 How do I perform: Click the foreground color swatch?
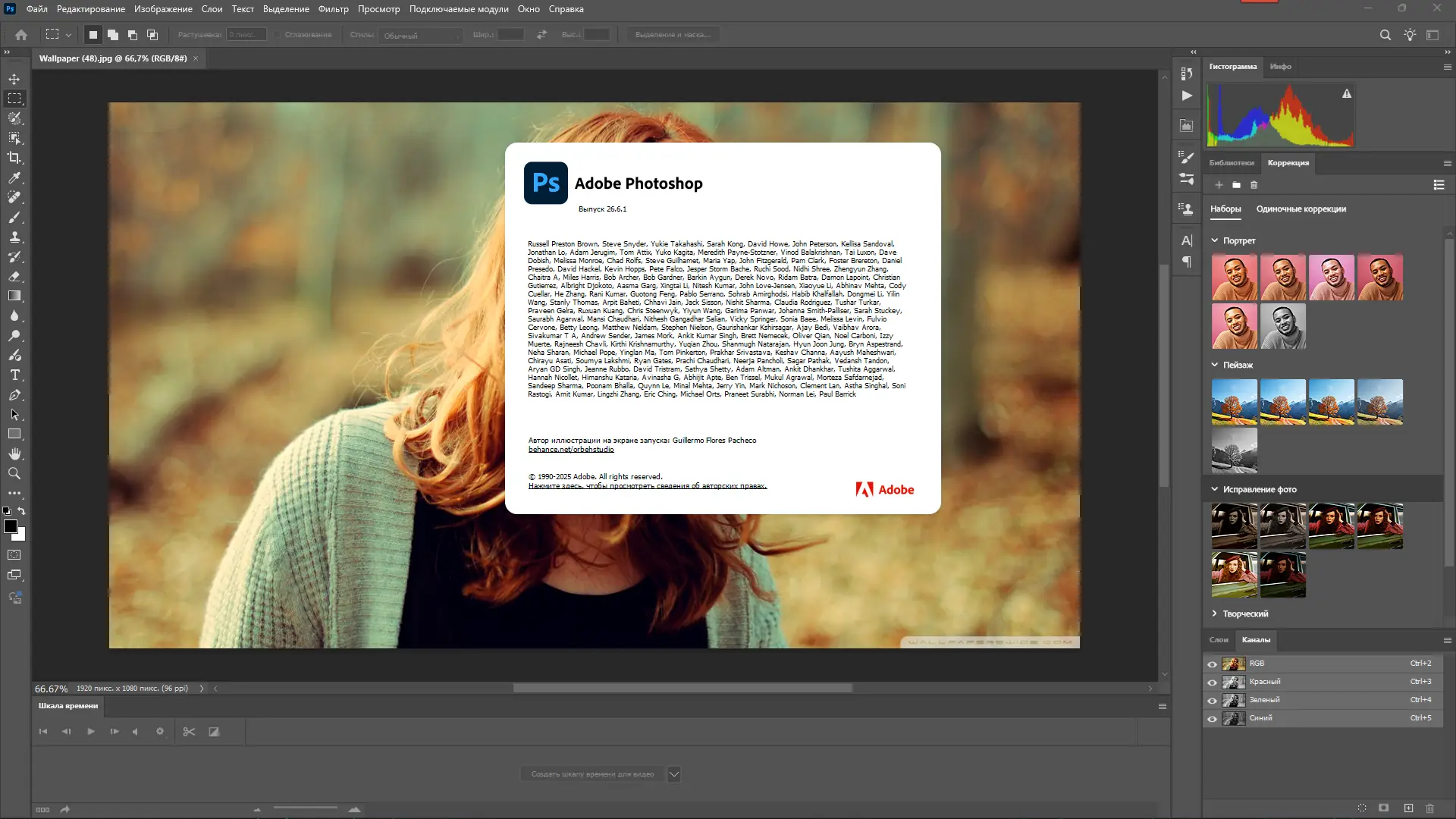(10, 526)
